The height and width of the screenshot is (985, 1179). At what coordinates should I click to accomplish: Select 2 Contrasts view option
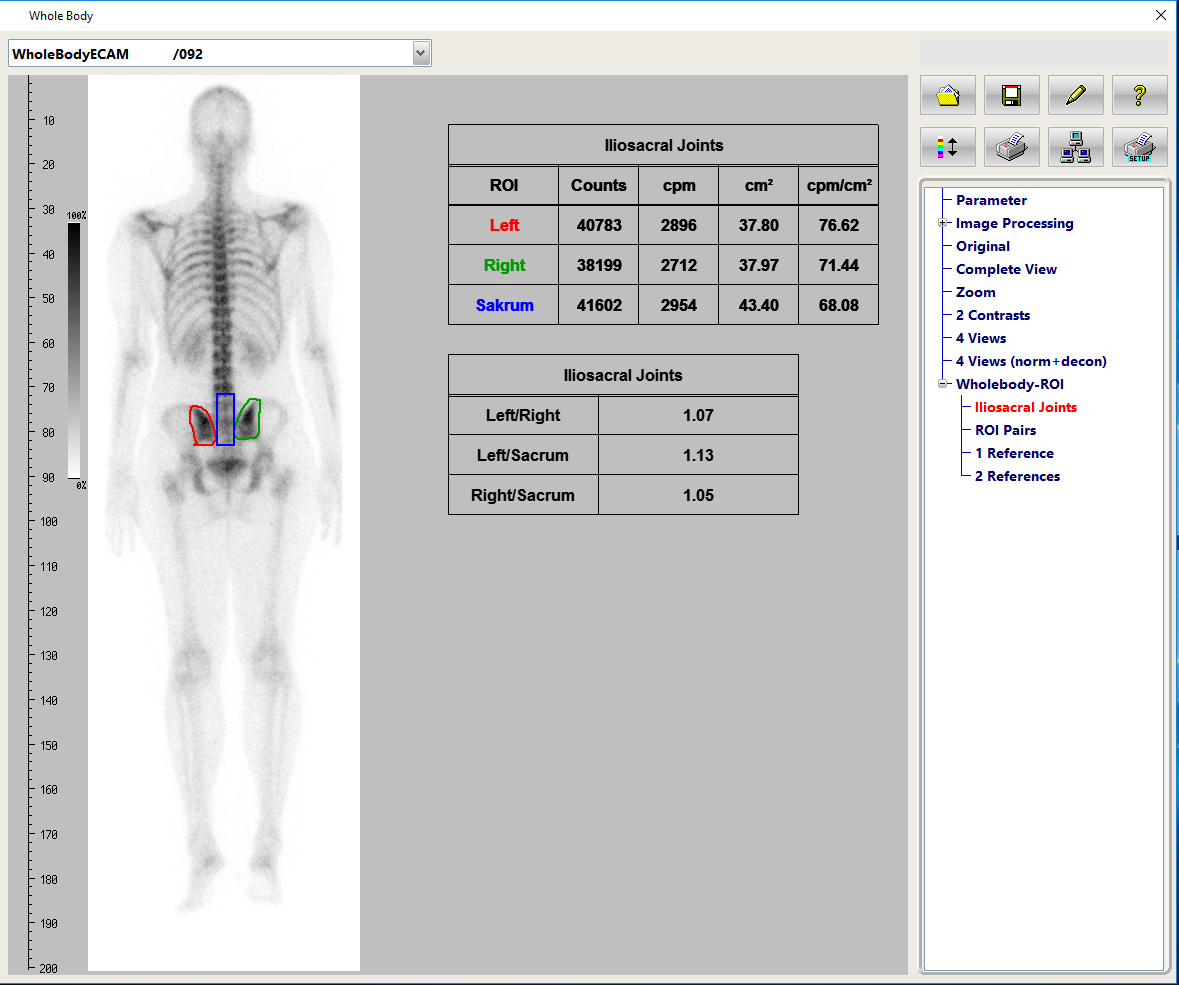pyautogui.click(x=992, y=315)
